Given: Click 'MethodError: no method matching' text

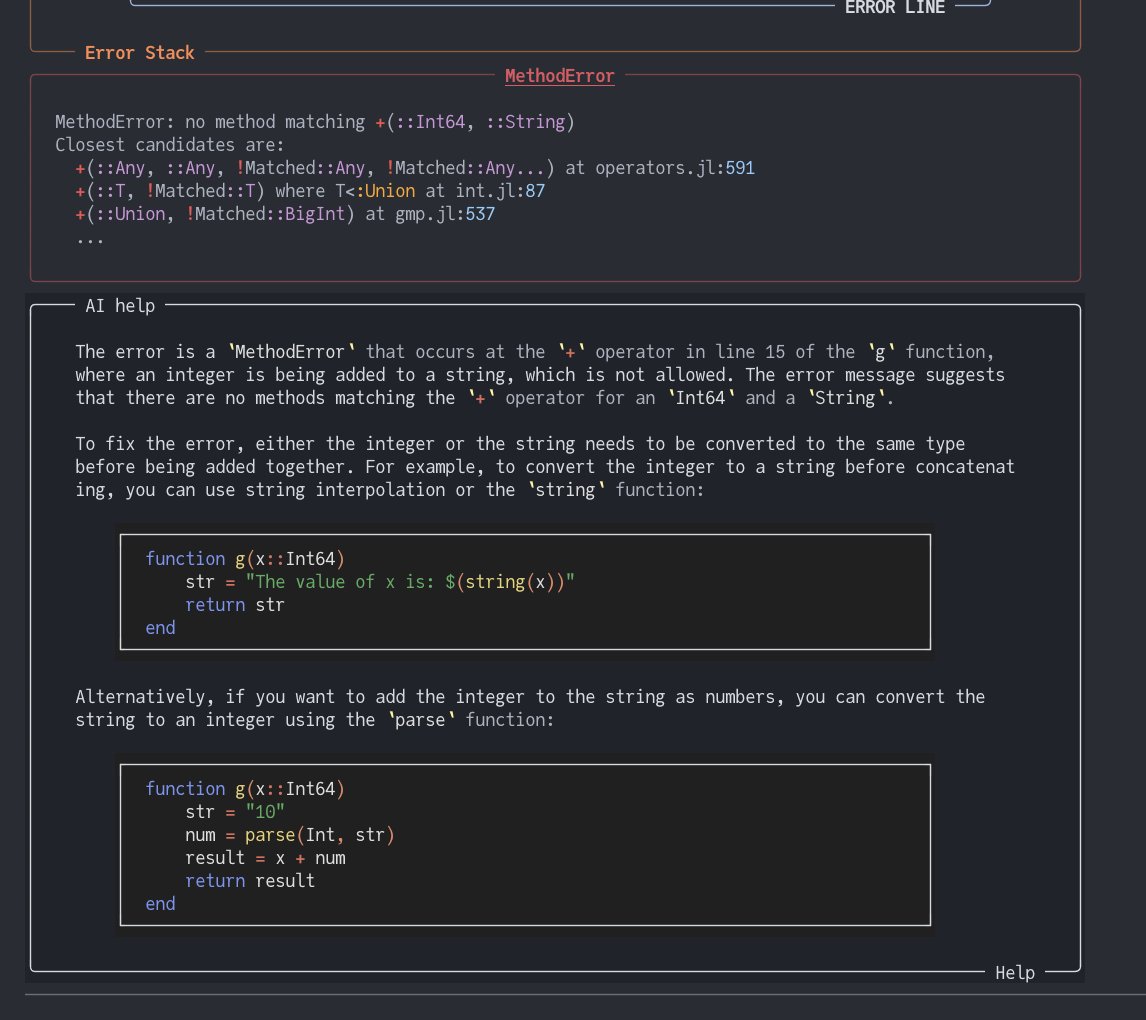Looking at the screenshot, I should [210, 122].
